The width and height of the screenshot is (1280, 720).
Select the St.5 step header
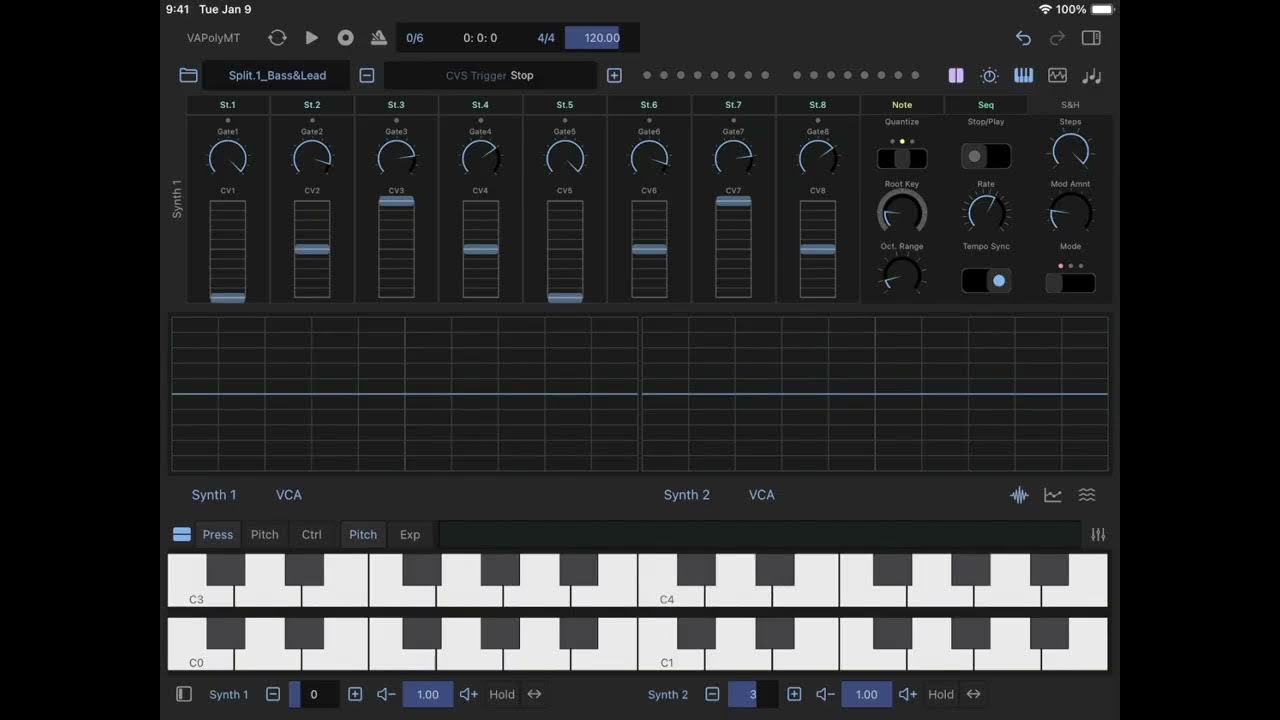565,105
